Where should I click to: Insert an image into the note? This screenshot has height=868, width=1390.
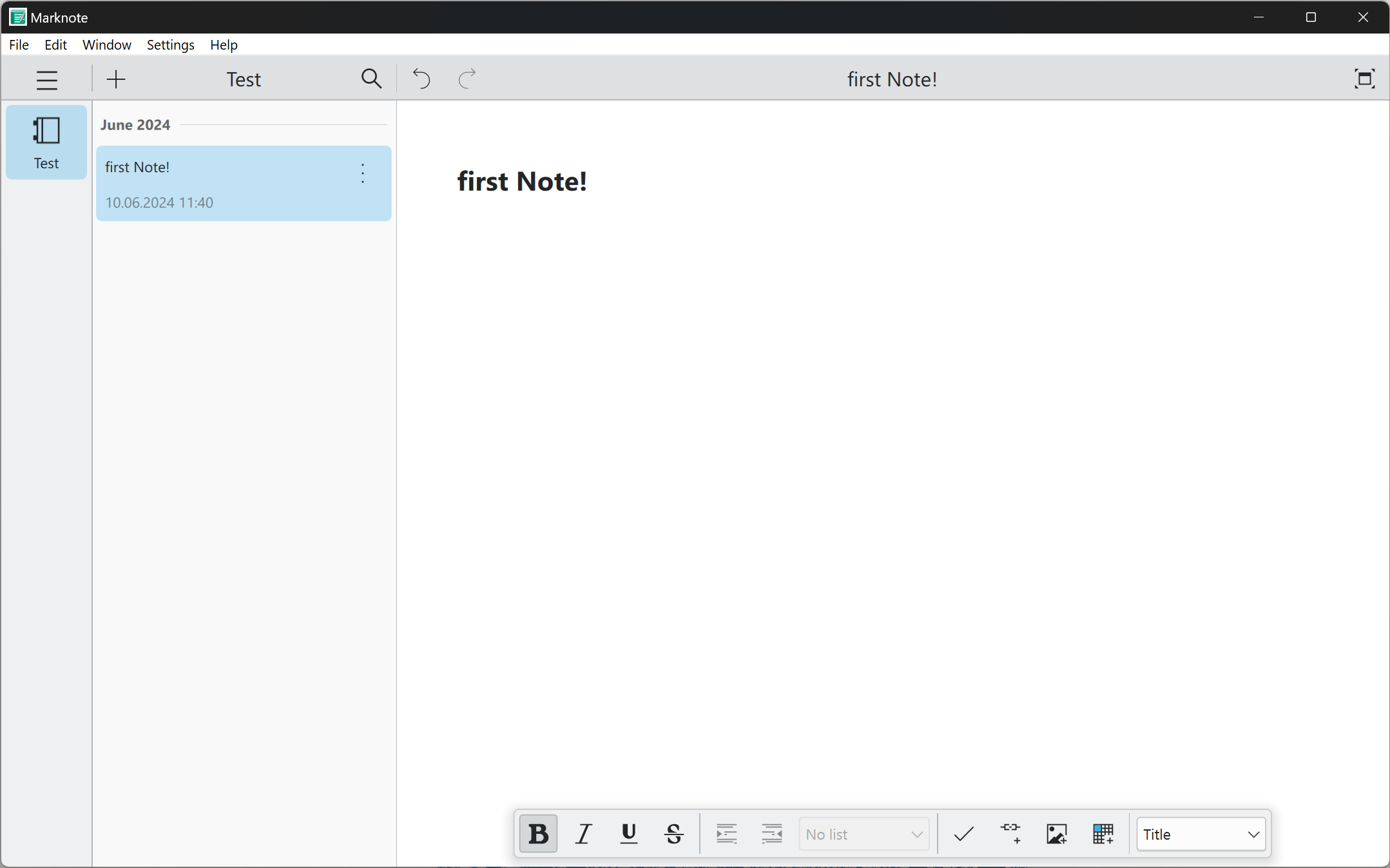point(1056,834)
